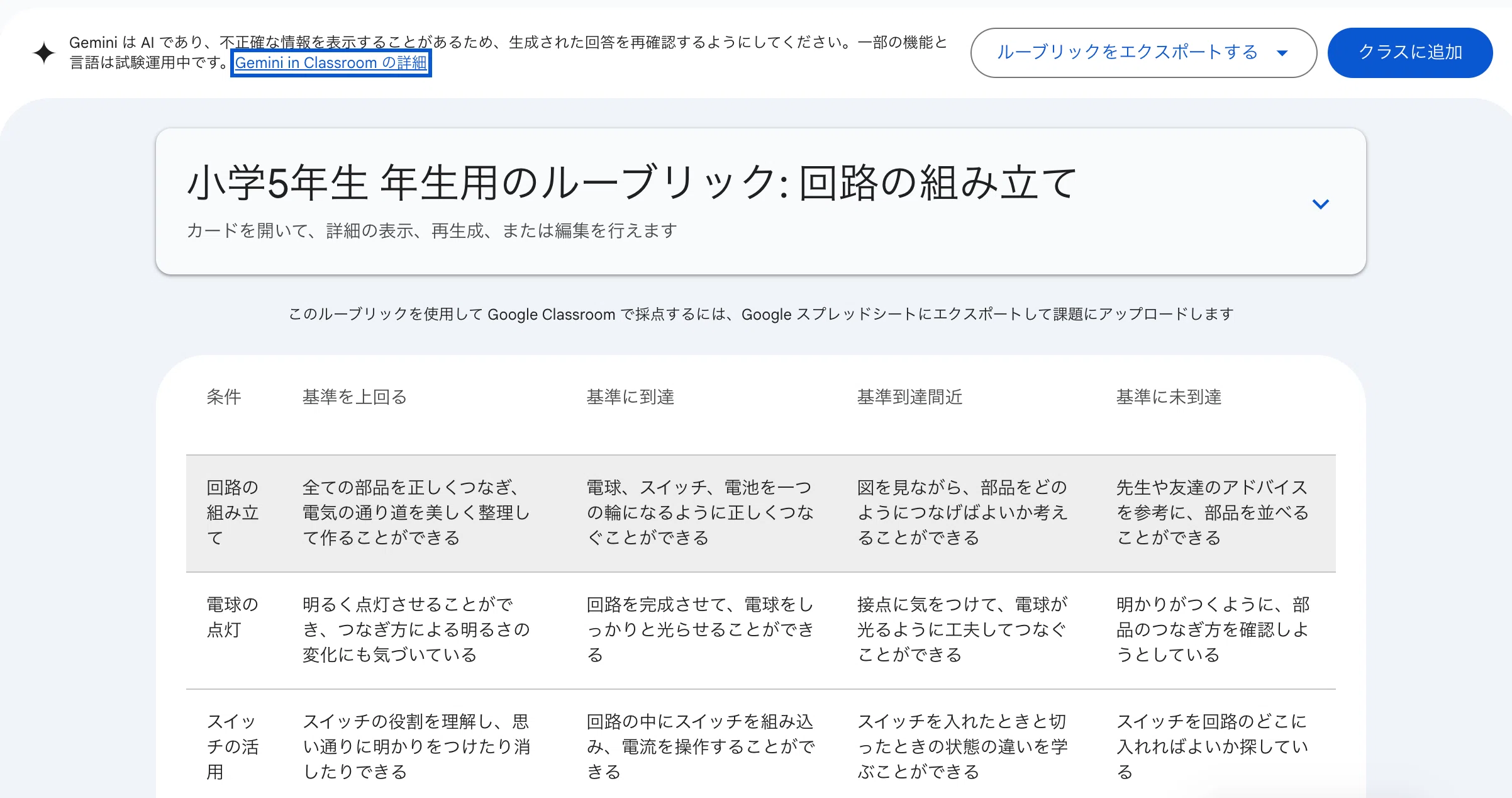
Task: Open the Gemini in Classroom の詳細 link
Action: [331, 63]
